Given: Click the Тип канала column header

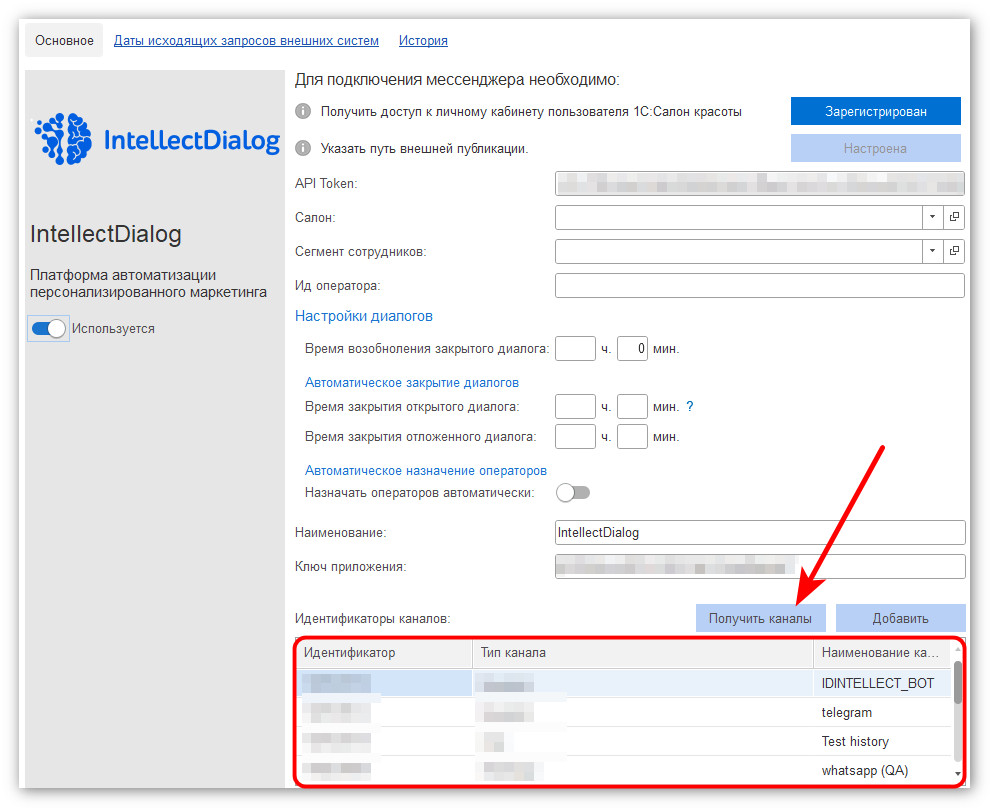Looking at the screenshot, I should tap(643, 653).
